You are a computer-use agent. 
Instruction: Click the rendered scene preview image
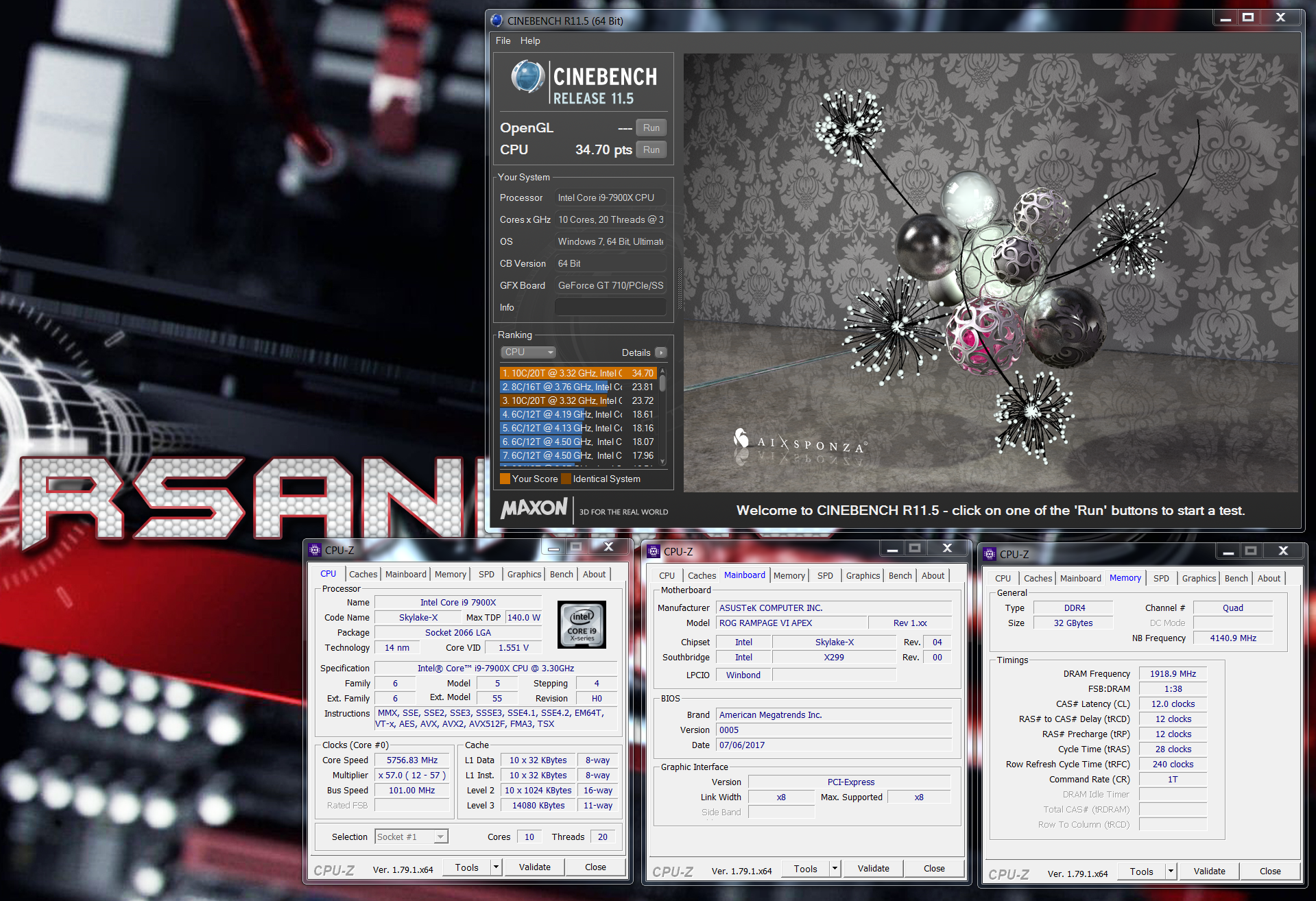(x=991, y=272)
